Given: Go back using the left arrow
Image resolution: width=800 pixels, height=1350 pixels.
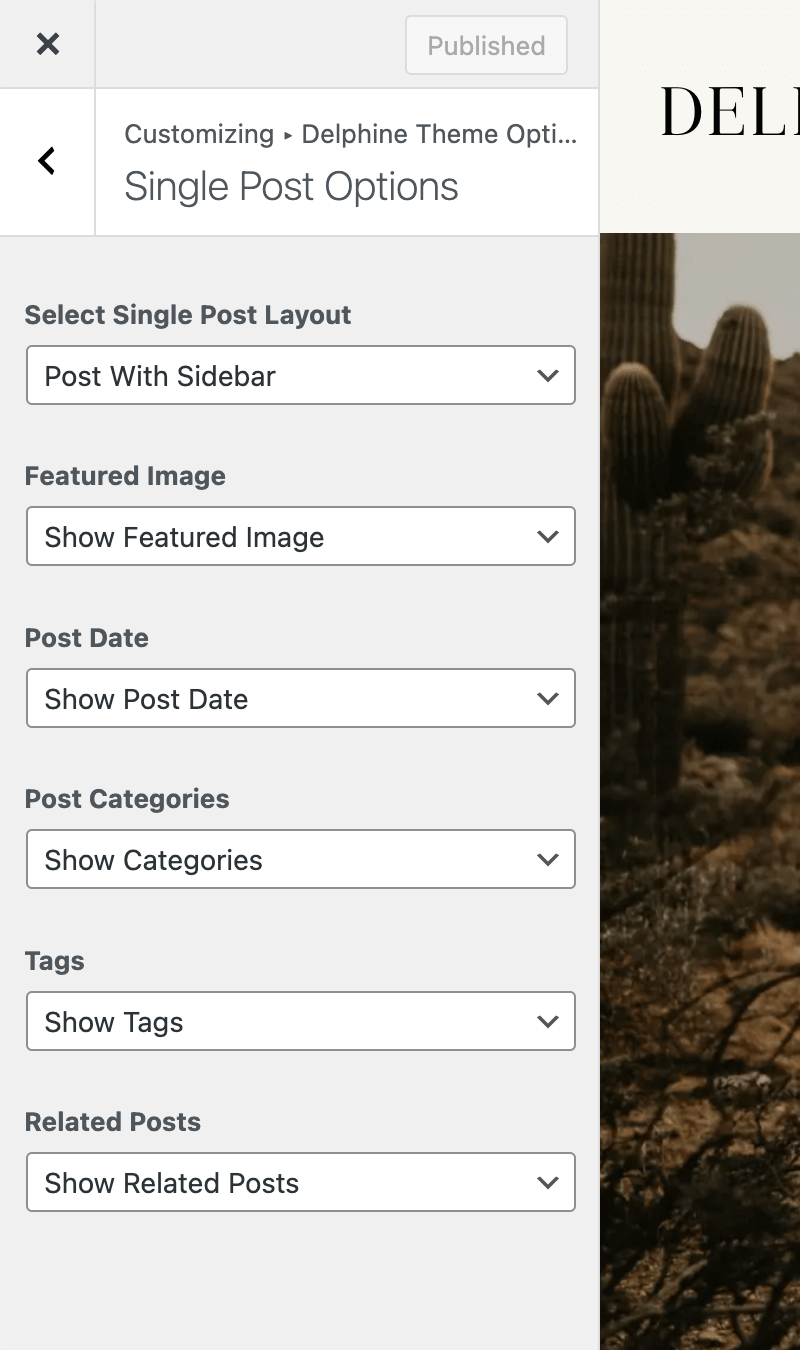Looking at the screenshot, I should [x=47, y=161].
